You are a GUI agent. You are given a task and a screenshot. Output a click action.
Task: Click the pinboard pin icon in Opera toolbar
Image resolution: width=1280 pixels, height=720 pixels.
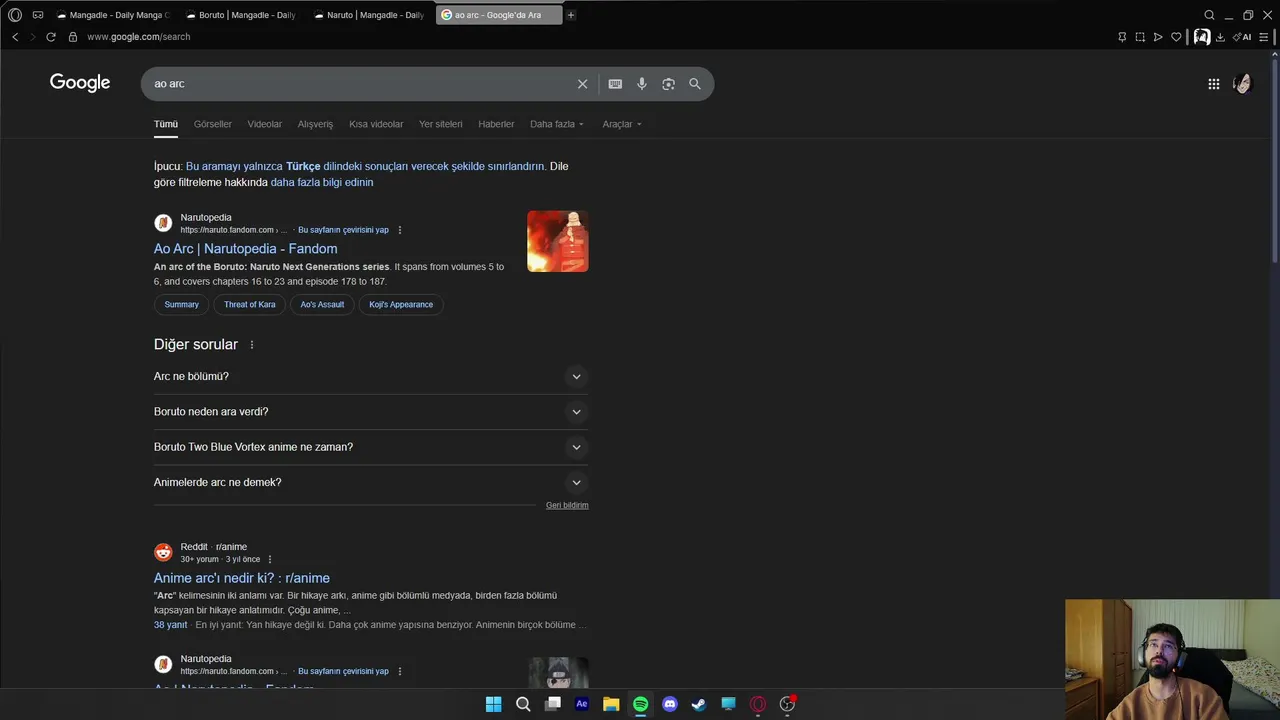point(1122,37)
